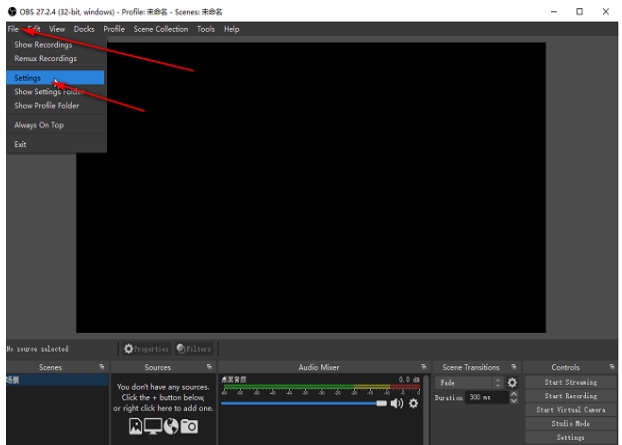Enable Studio Mode
Viewport: 622px width, 445px height.
tap(570, 424)
